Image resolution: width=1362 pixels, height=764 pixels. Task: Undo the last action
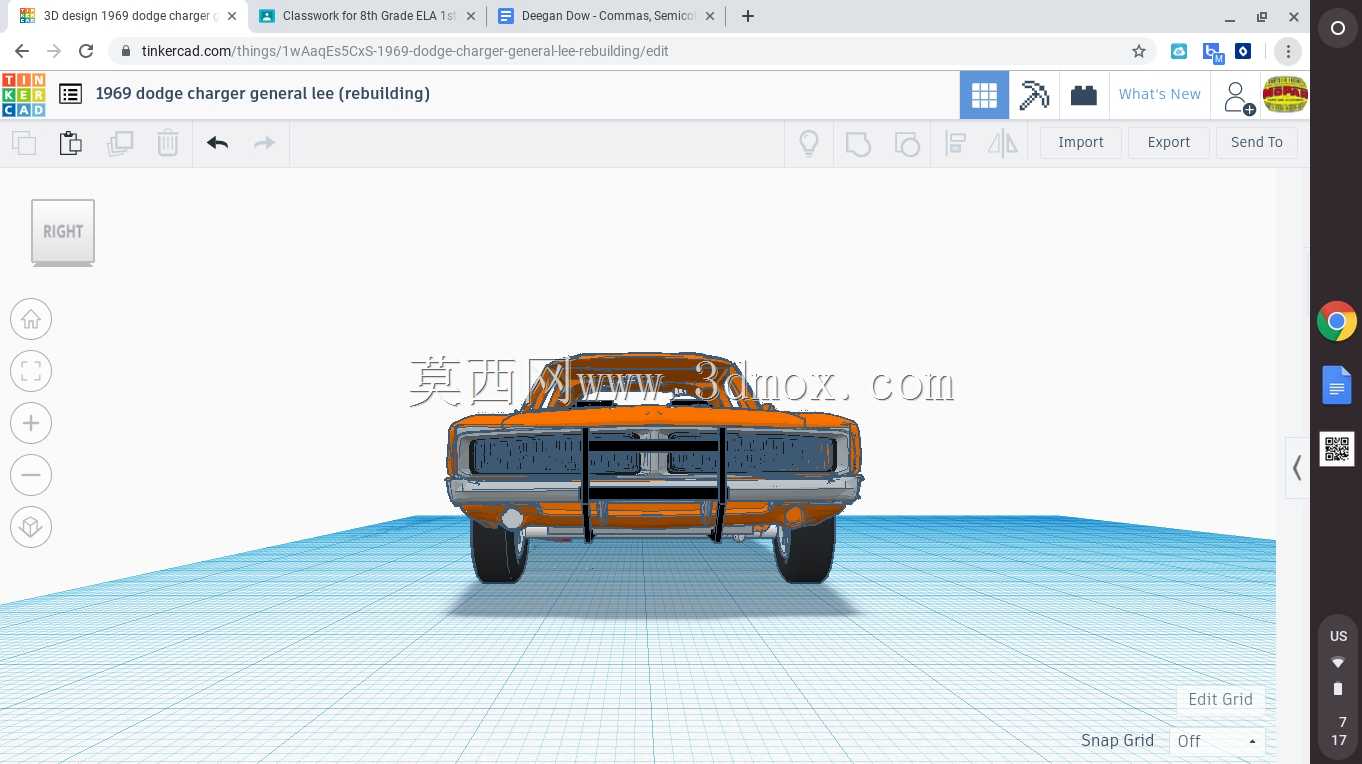coord(218,143)
